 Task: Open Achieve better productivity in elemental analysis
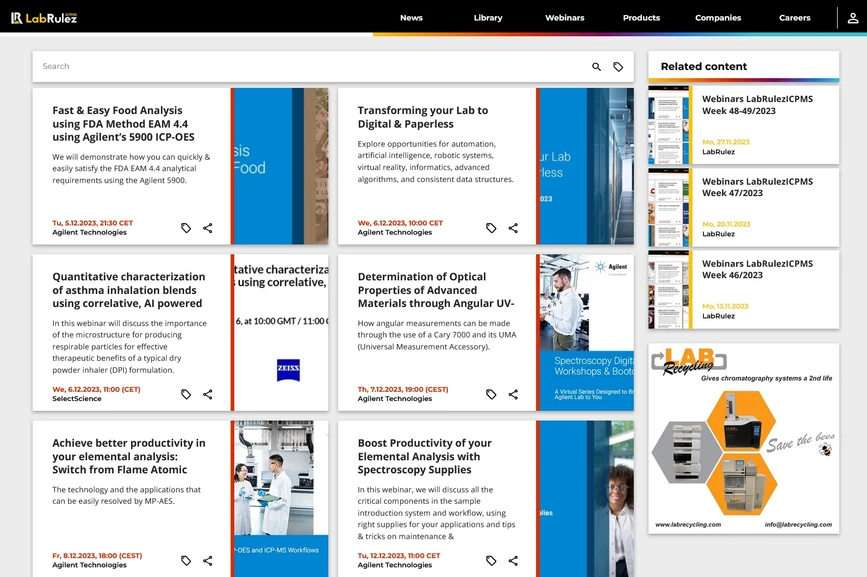[x=129, y=457]
